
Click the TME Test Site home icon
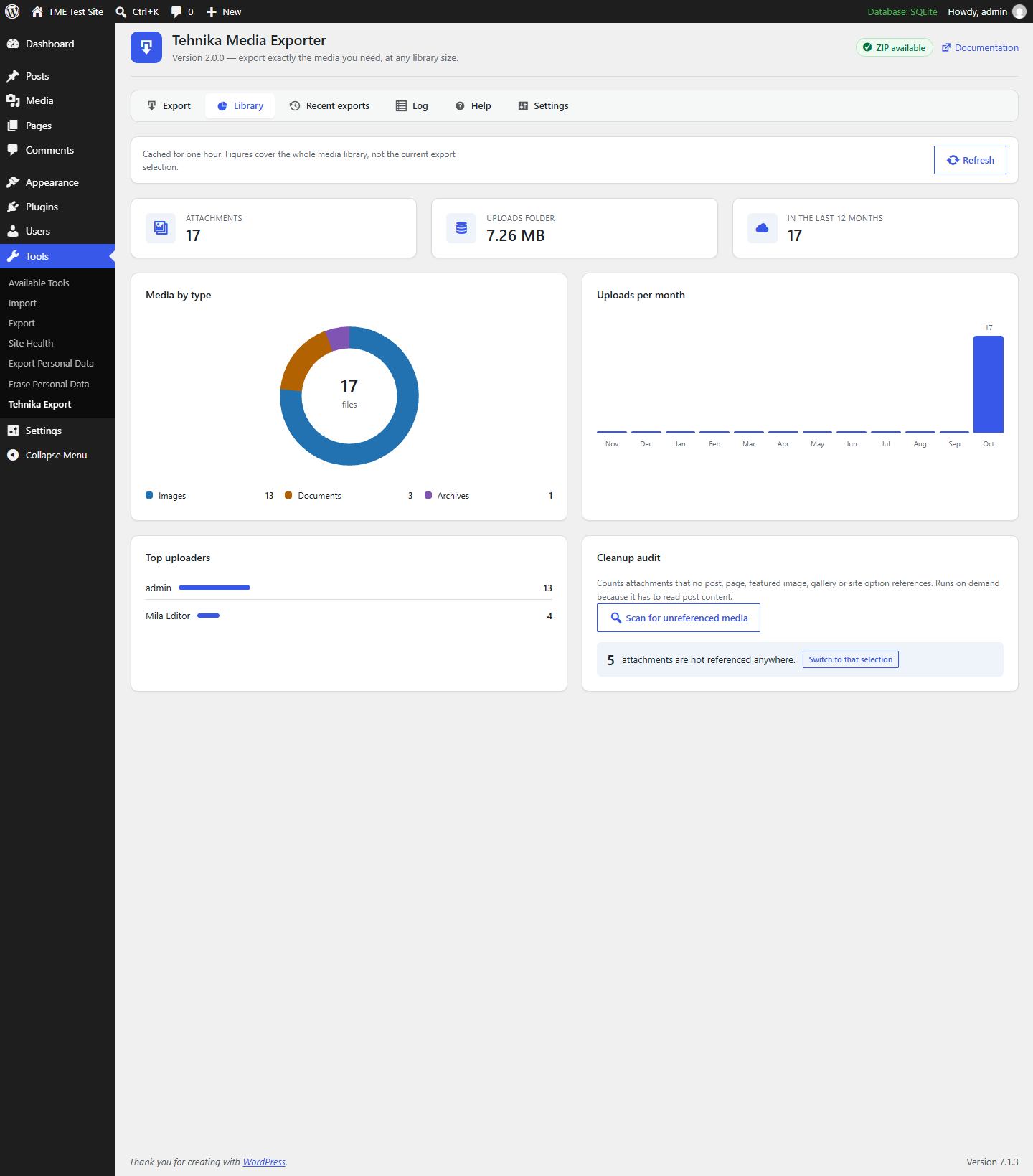pos(37,11)
